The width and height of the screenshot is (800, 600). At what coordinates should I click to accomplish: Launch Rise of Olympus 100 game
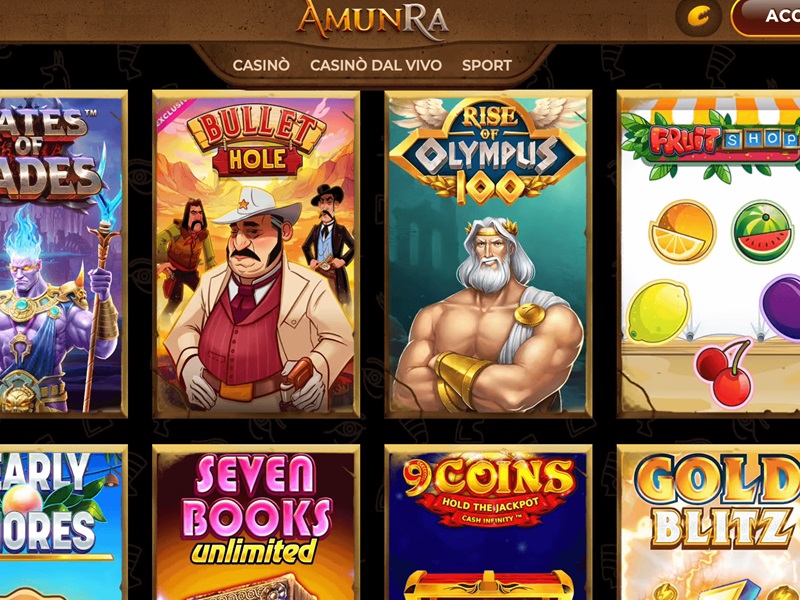(x=488, y=254)
